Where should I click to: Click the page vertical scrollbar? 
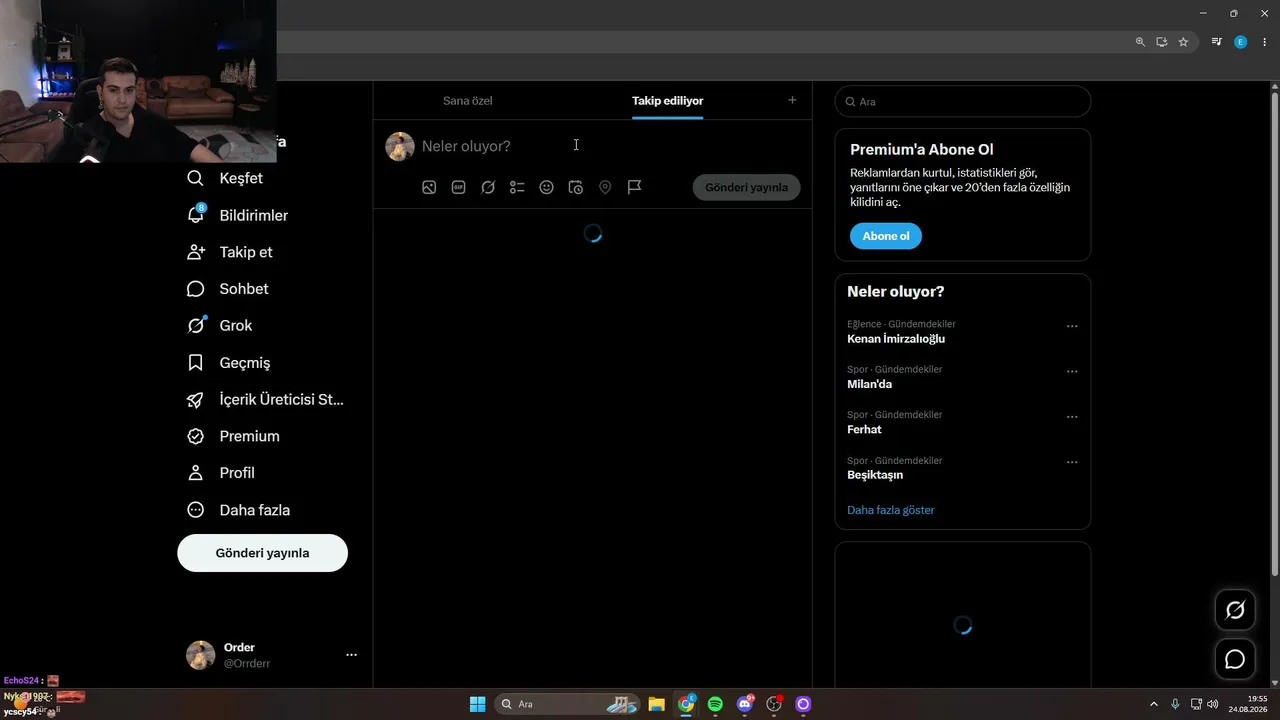(x=1275, y=335)
